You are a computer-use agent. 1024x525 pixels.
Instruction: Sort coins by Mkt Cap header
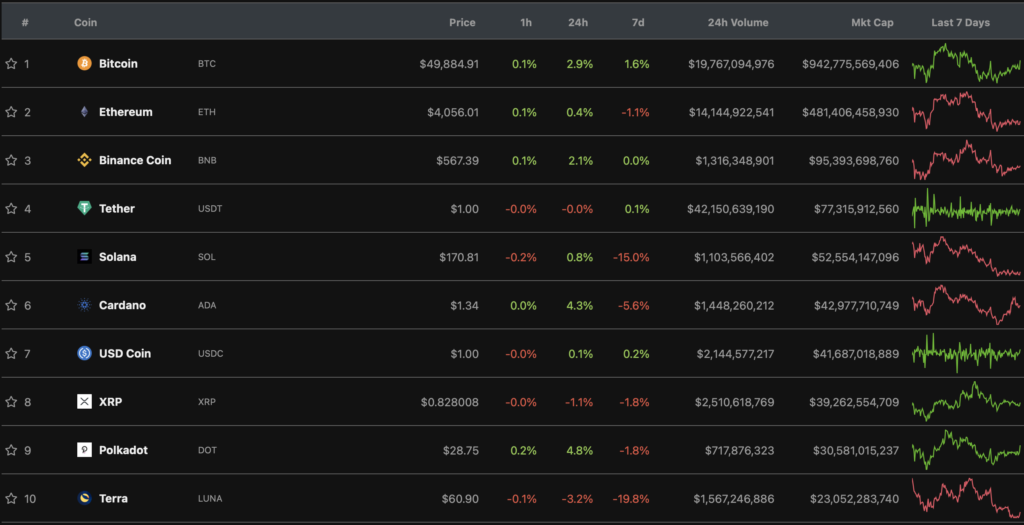pyautogui.click(x=873, y=22)
